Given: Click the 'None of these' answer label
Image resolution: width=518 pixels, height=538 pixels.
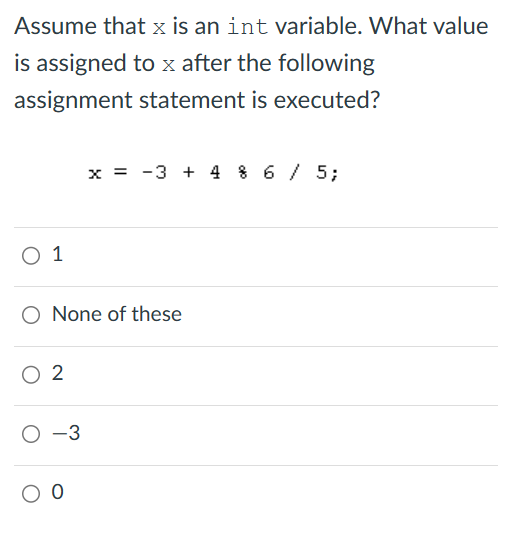Looking at the screenshot, I should click(117, 314).
